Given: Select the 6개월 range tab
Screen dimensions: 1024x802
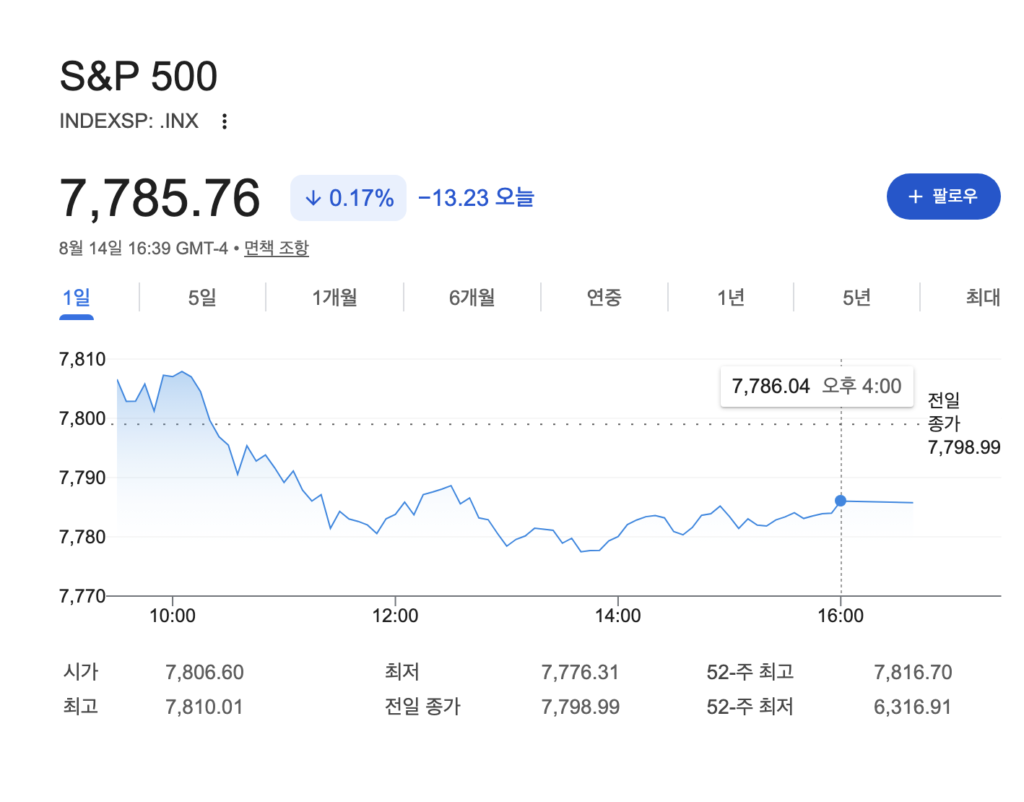Looking at the screenshot, I should click(472, 298).
